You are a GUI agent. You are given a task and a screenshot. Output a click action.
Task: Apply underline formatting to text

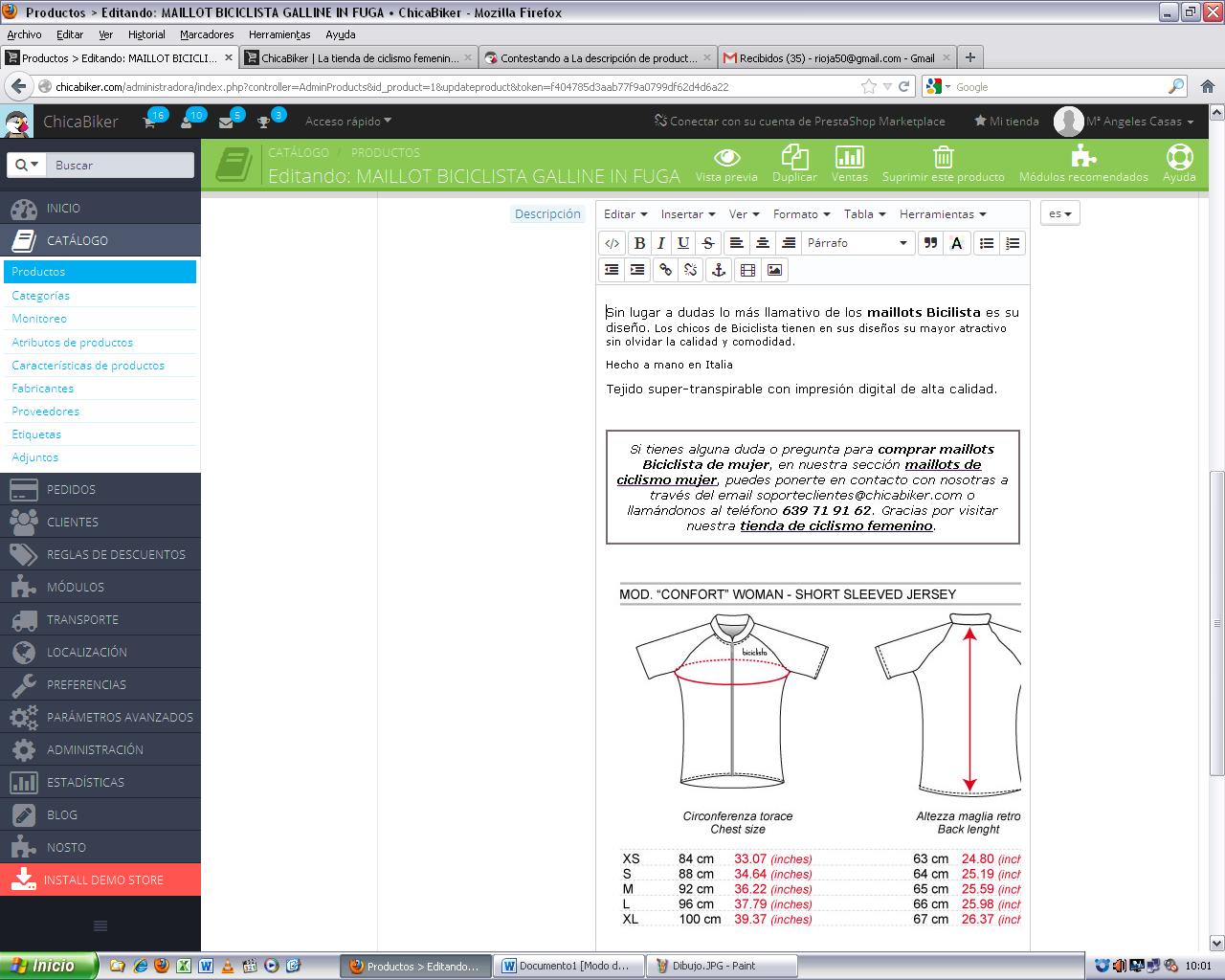683,243
